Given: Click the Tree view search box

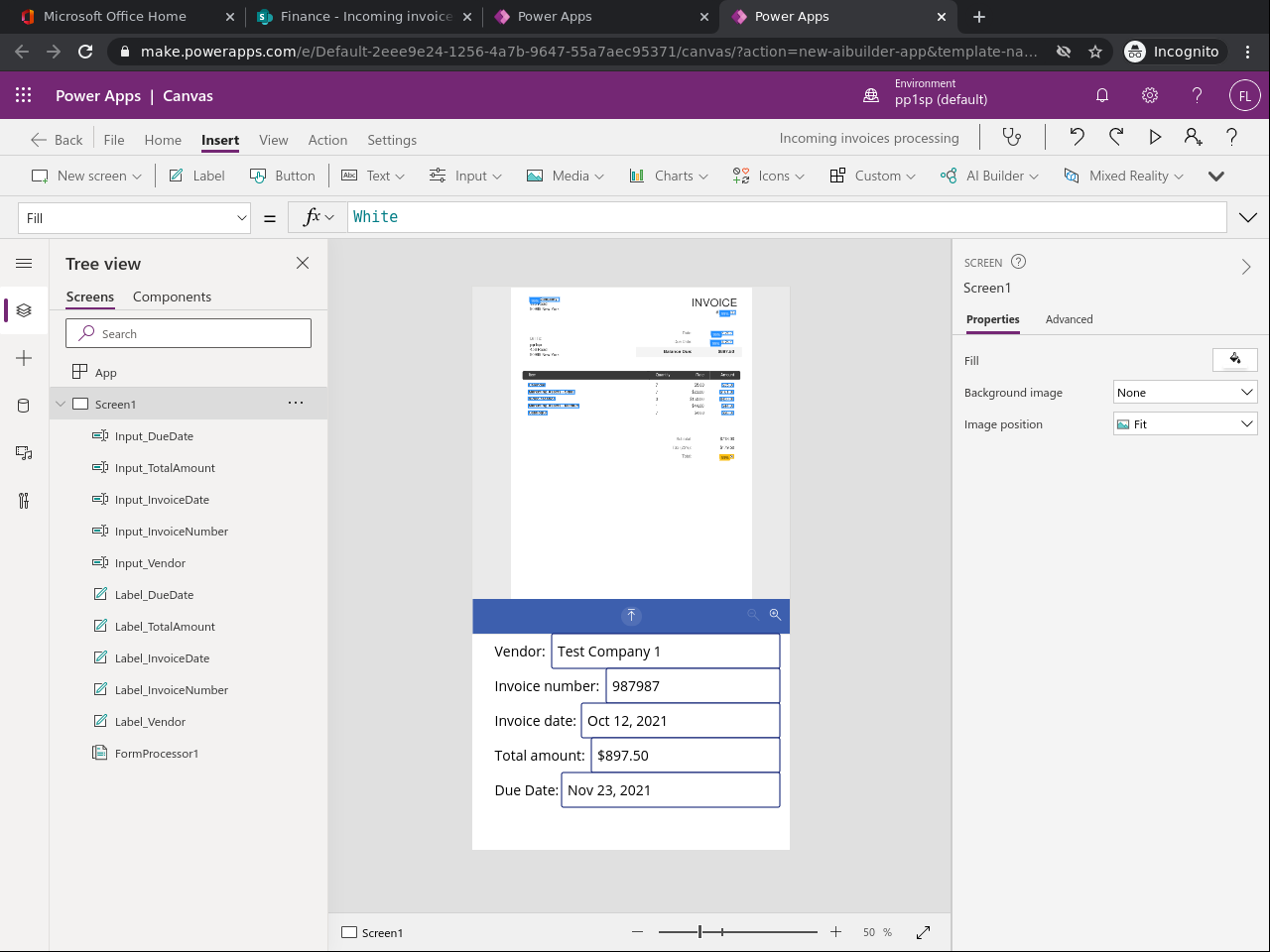Looking at the screenshot, I should (189, 333).
